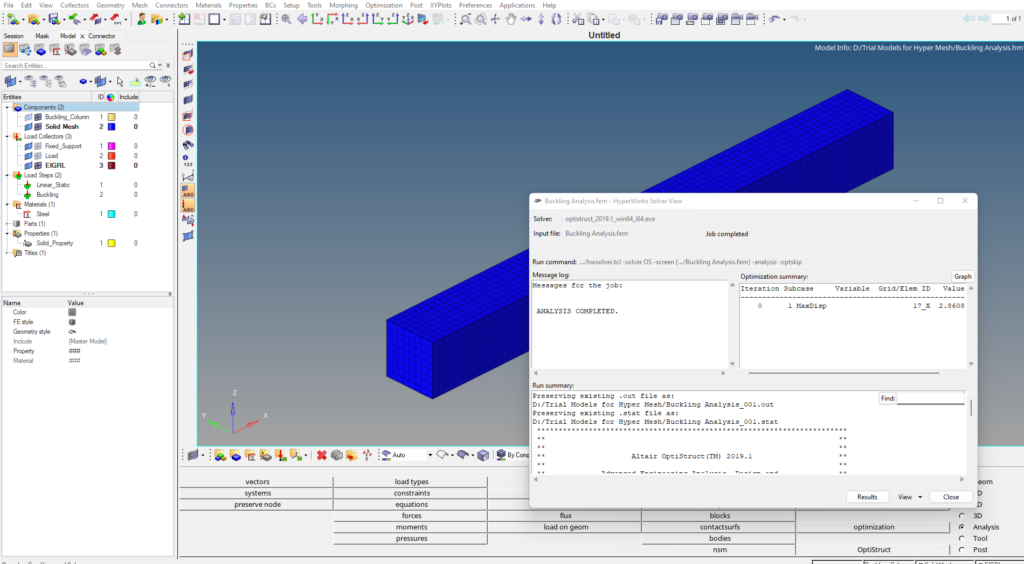Collapse the Materials (1) tree node

point(7,204)
